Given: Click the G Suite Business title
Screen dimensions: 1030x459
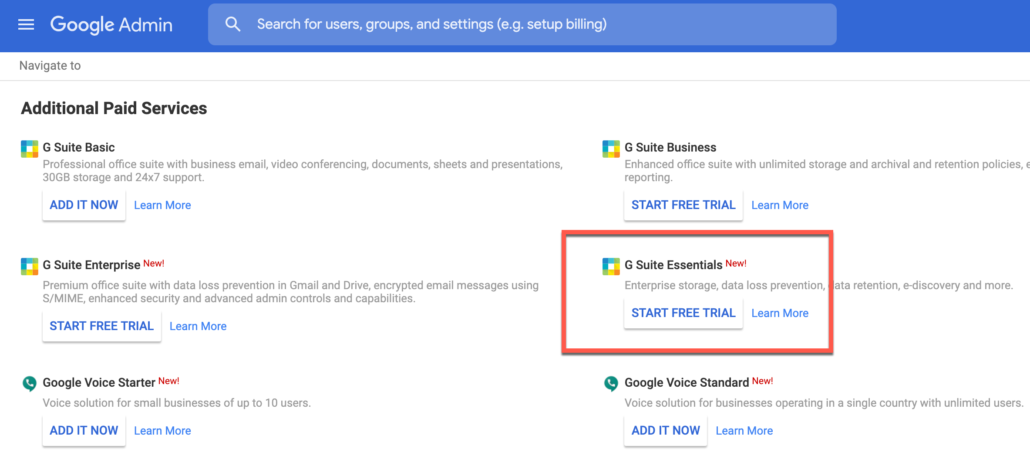Looking at the screenshot, I should coord(670,147).
